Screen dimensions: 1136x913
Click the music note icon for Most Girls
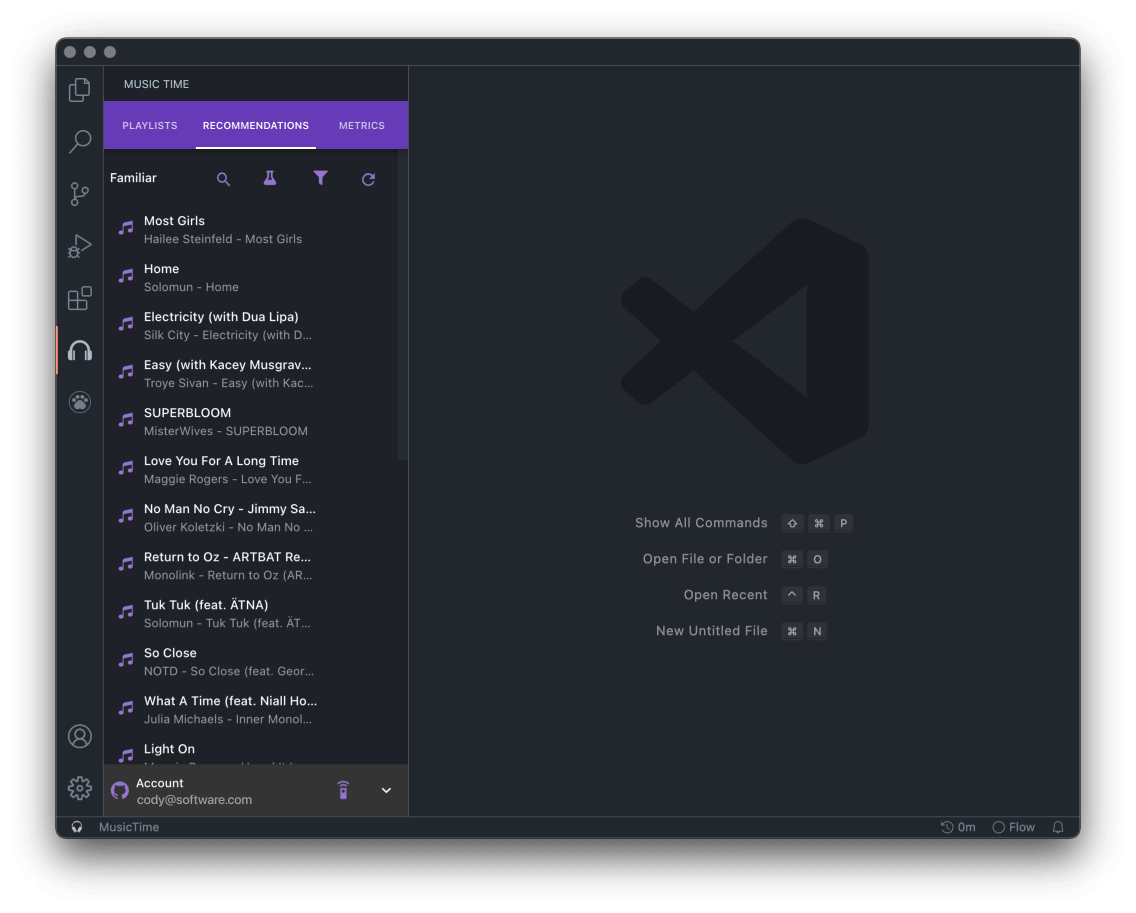(x=126, y=229)
